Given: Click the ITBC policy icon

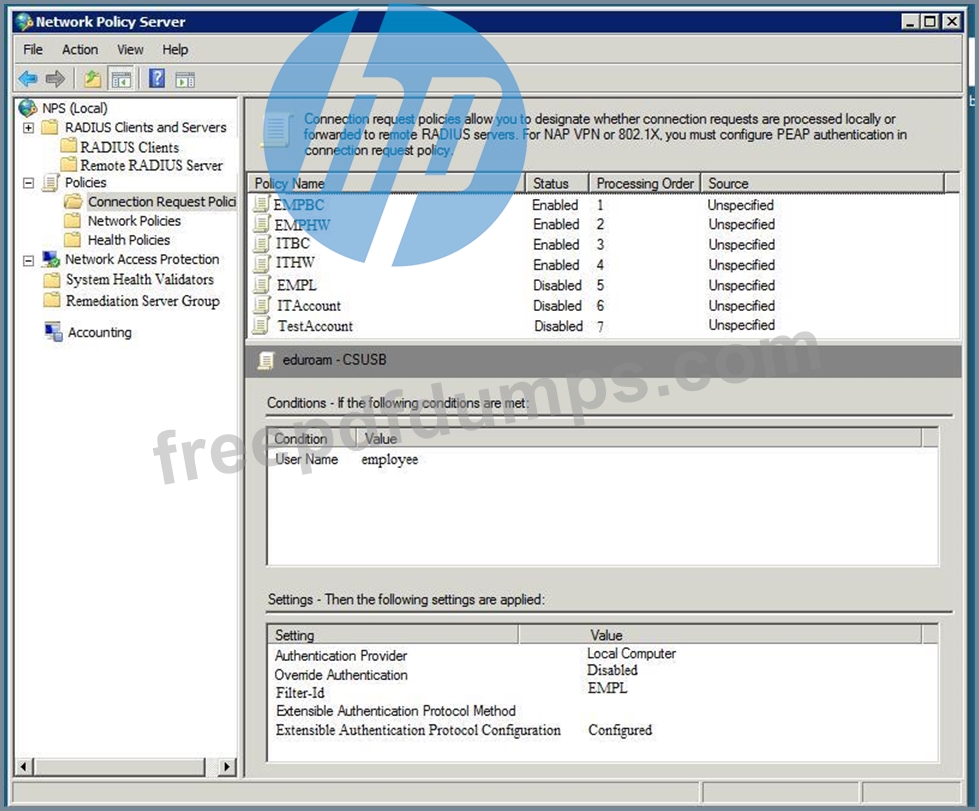Looking at the screenshot, I should click(x=262, y=243).
